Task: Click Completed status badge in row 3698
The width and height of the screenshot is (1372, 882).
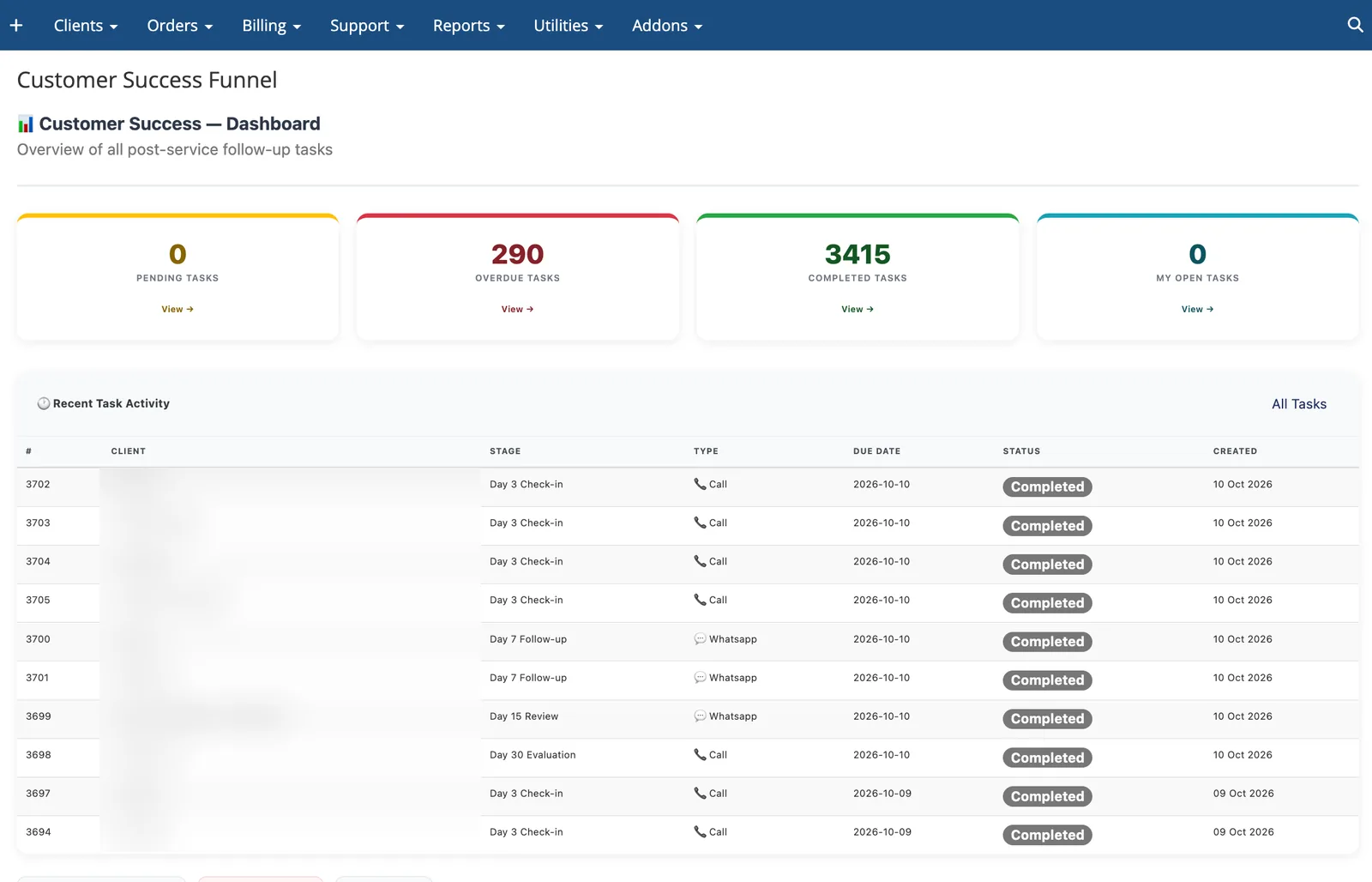Action: [1047, 758]
